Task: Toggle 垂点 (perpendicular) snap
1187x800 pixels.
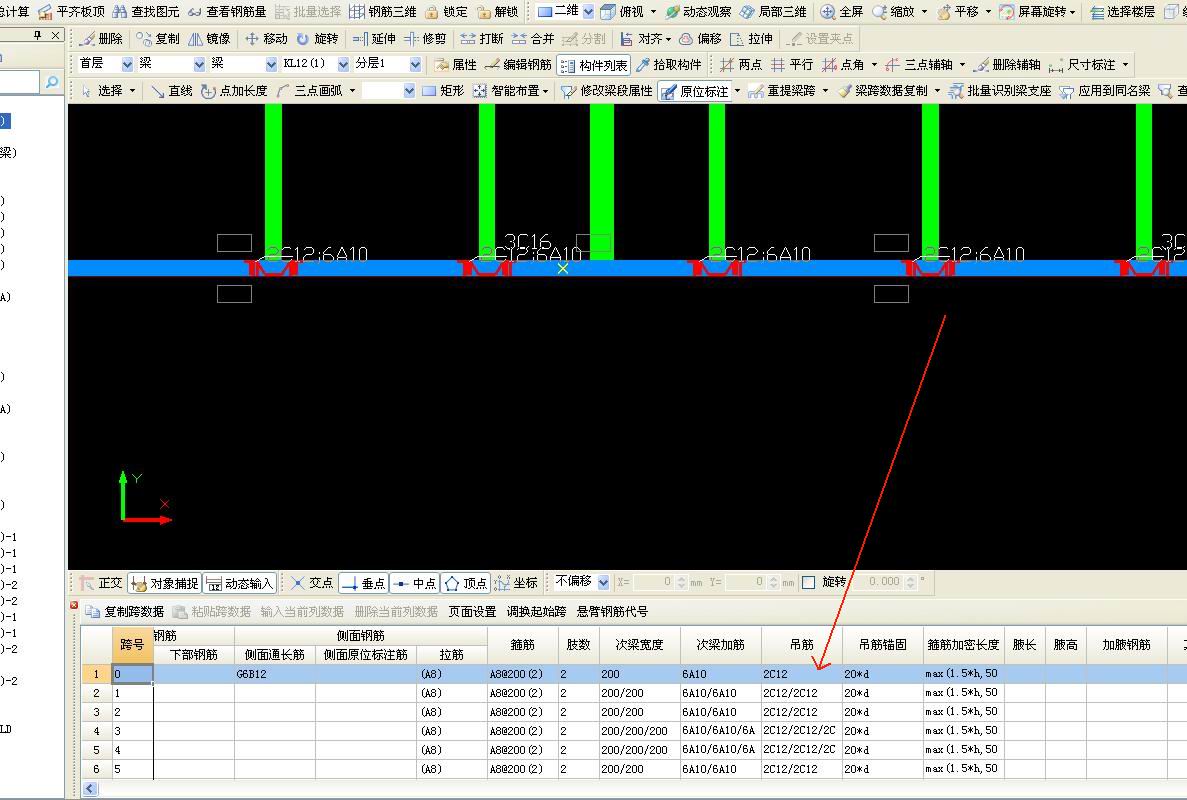Action: point(363,584)
